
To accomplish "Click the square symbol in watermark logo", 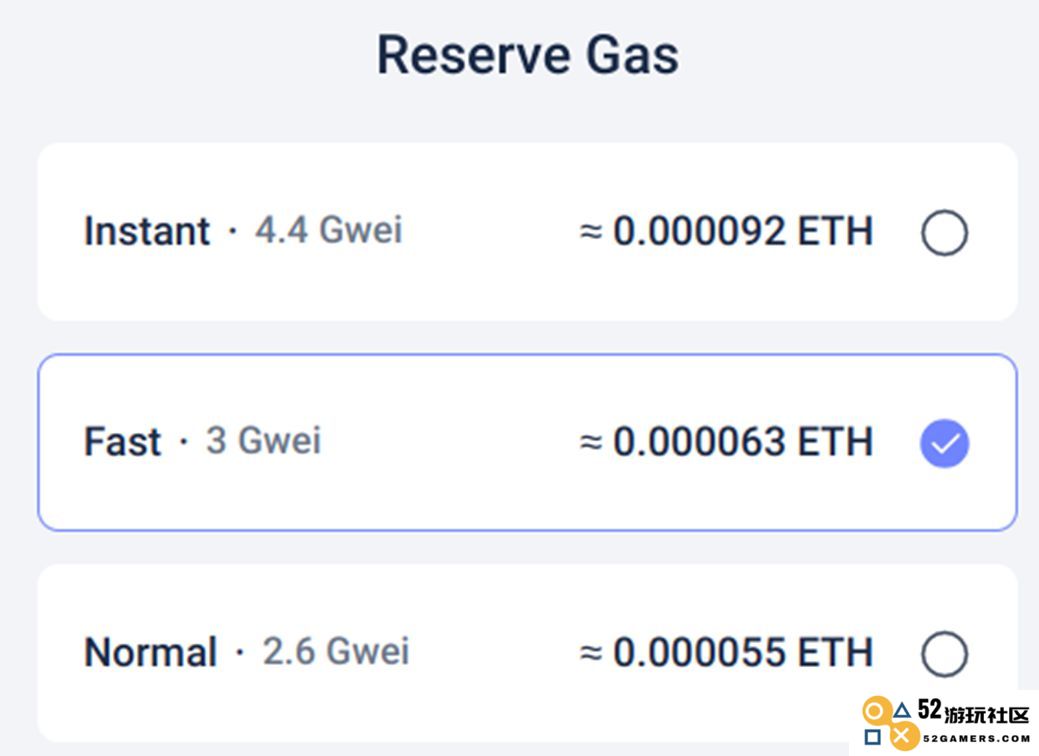I will tap(873, 737).
